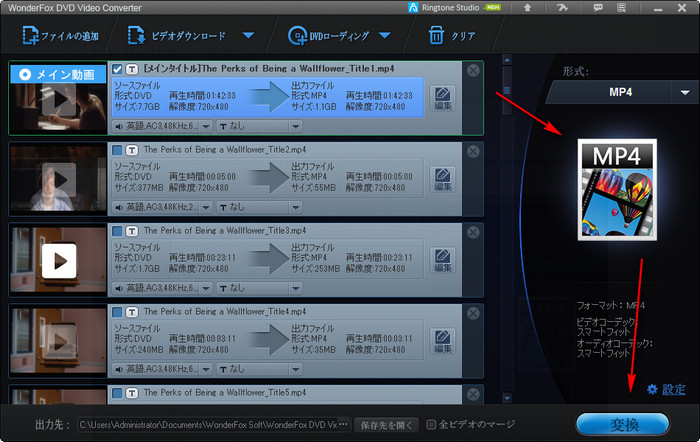
Task: Click the DVD Loading (DVDローディング) button
Action: point(329,35)
